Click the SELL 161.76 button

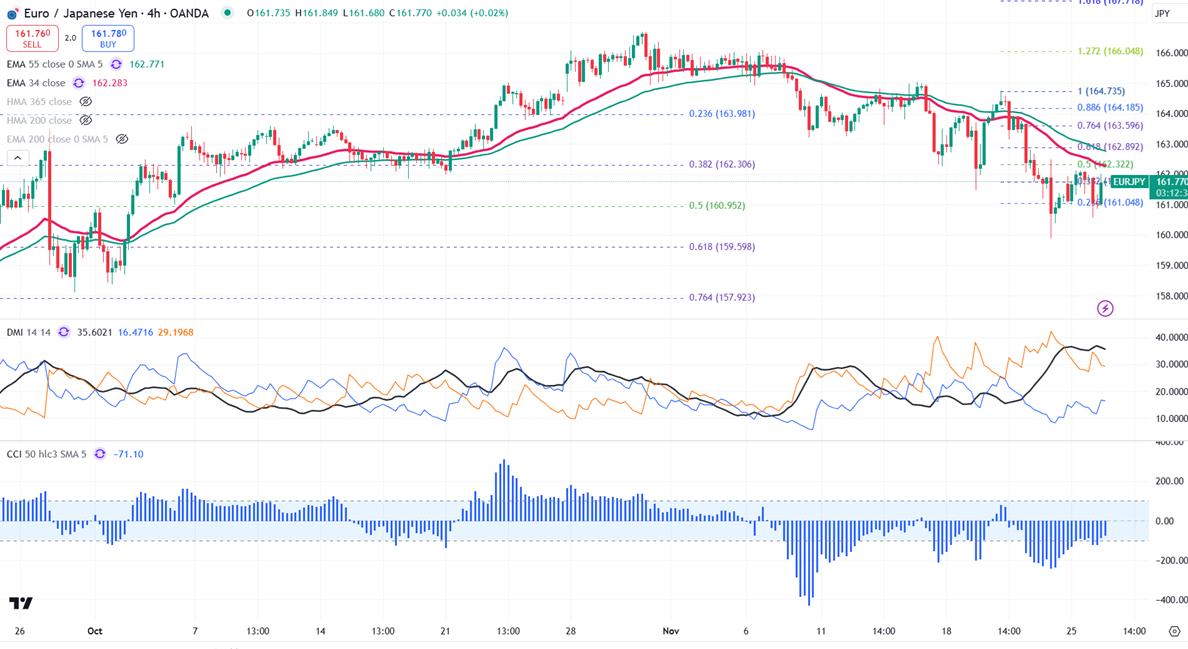(x=33, y=39)
